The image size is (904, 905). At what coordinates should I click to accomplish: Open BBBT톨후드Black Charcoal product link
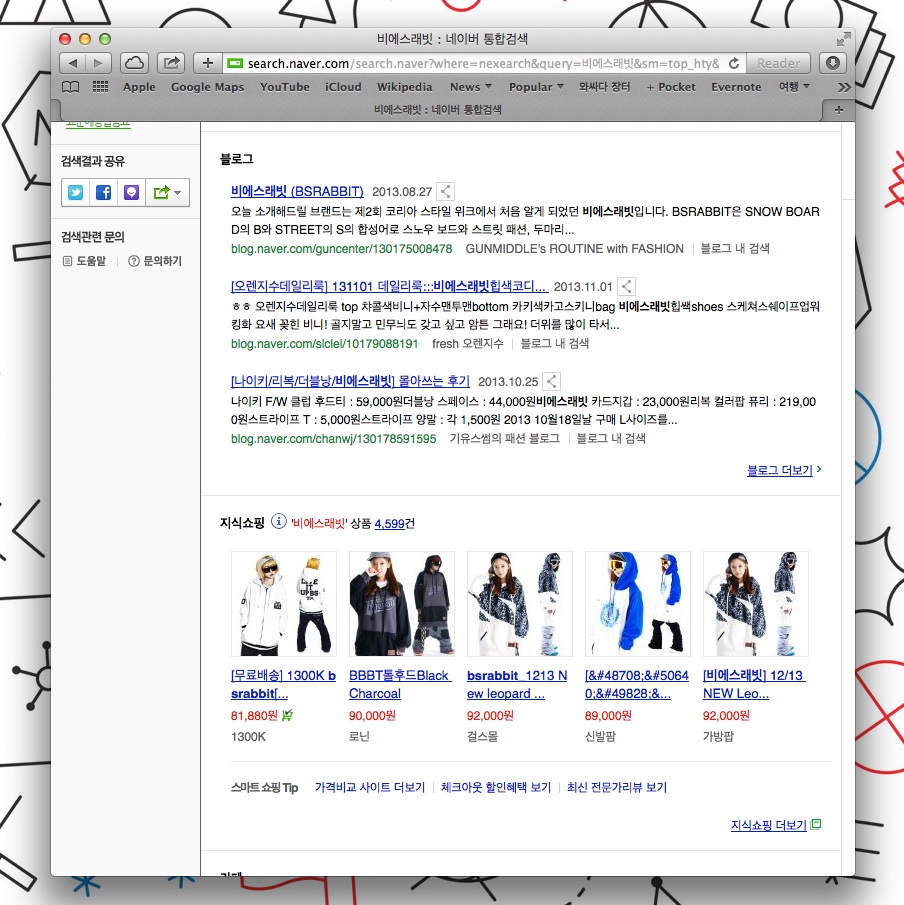[399, 685]
